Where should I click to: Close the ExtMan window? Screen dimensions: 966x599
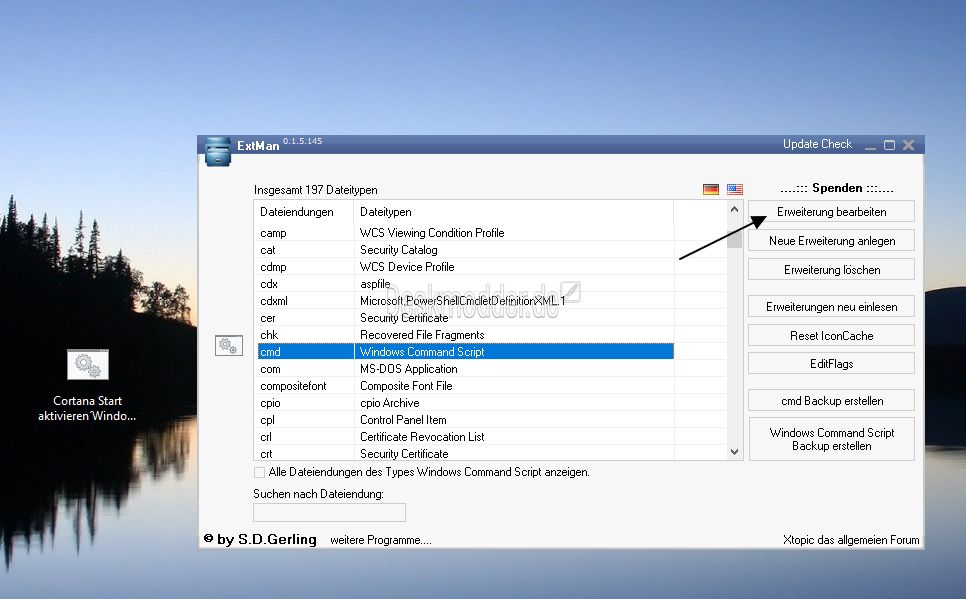908,145
